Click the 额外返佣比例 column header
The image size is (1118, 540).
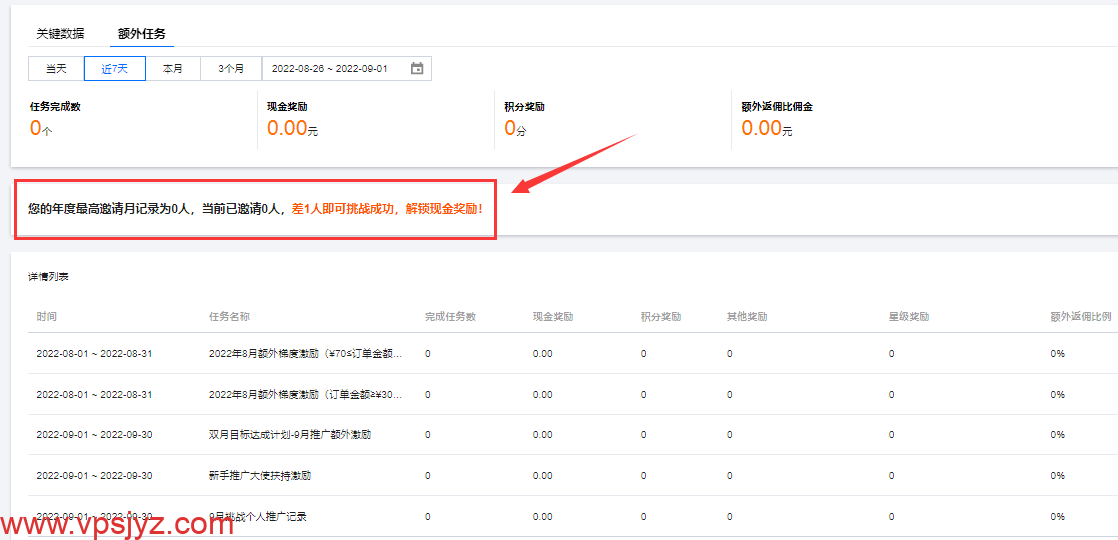coord(1080,316)
